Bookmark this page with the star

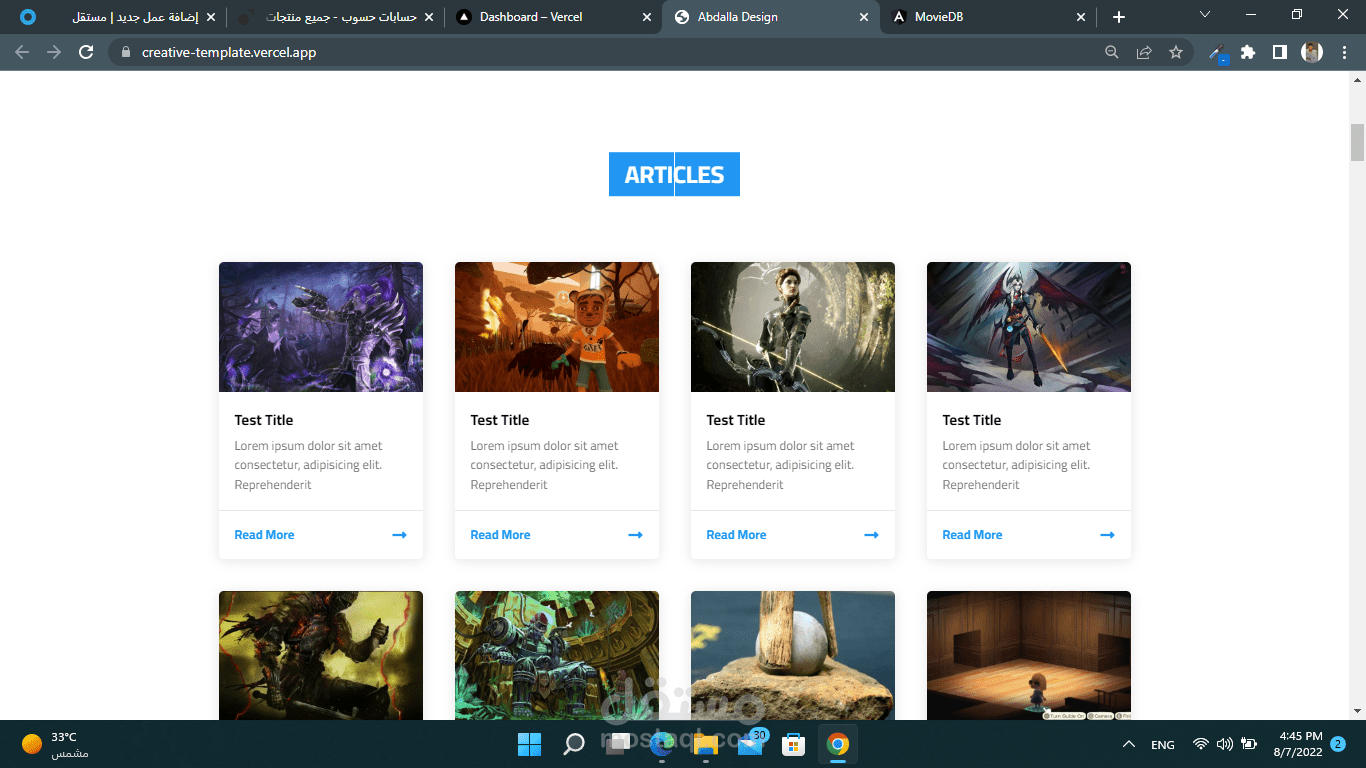pos(1176,52)
